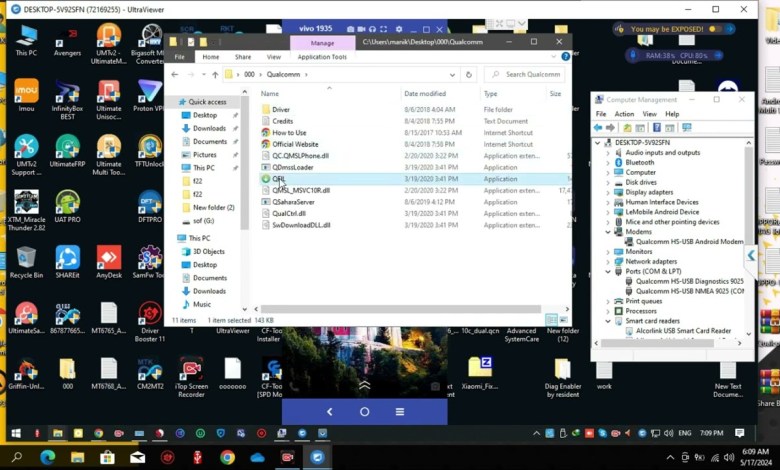Click the AnyDesk desktop icon
This screenshot has width=780, height=470.
click(109, 260)
